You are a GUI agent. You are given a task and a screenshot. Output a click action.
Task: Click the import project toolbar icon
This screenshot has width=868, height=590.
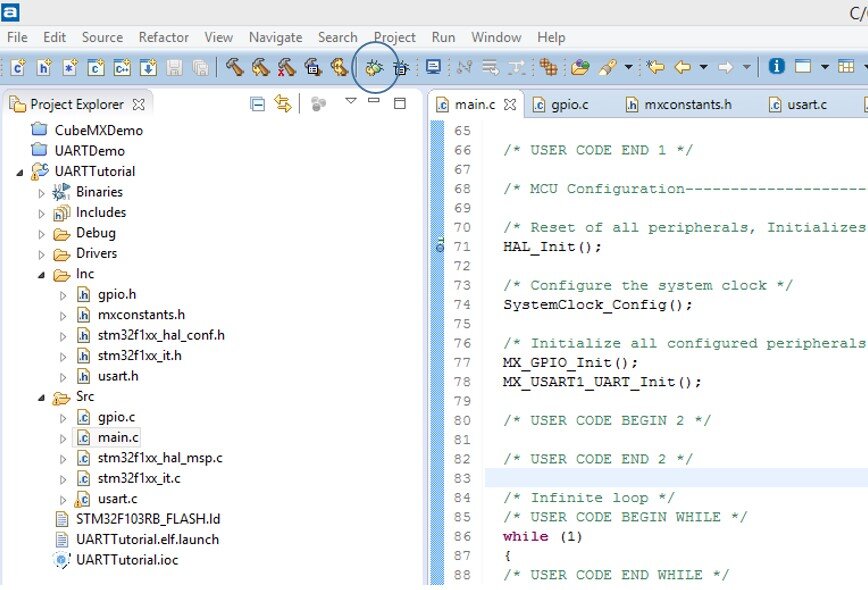pos(148,68)
